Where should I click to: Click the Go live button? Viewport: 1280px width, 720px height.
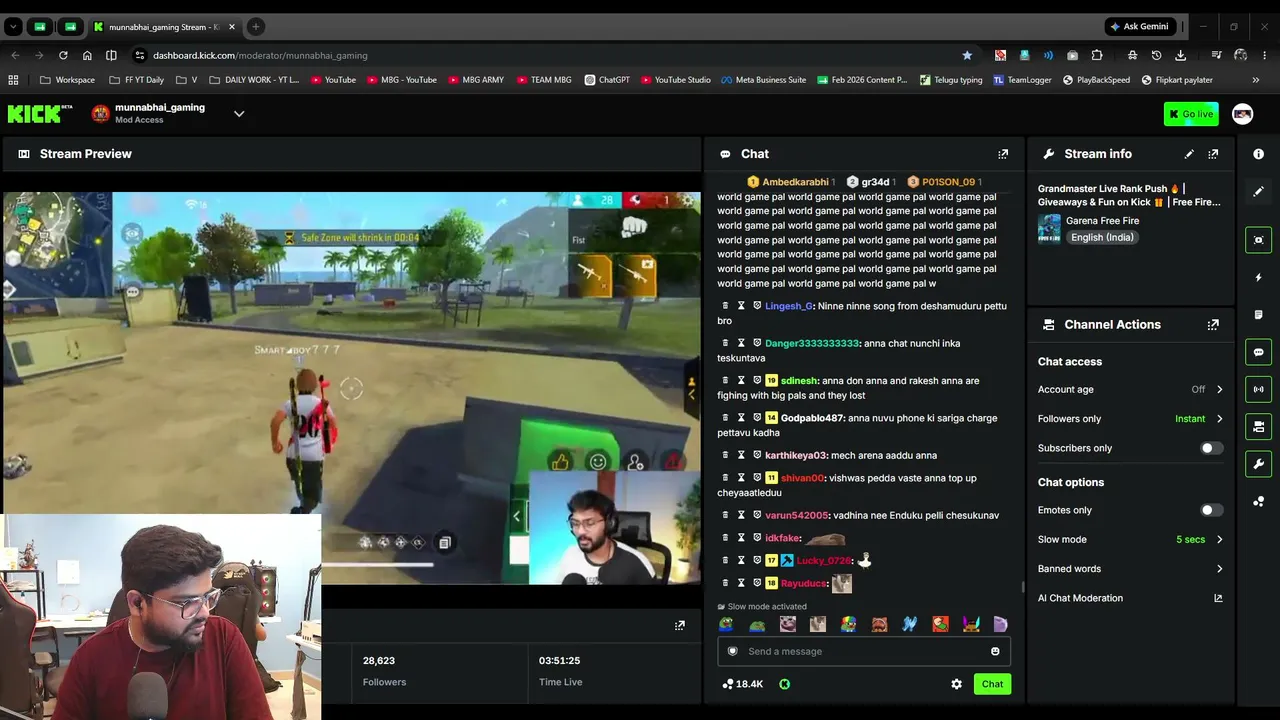(x=1191, y=114)
